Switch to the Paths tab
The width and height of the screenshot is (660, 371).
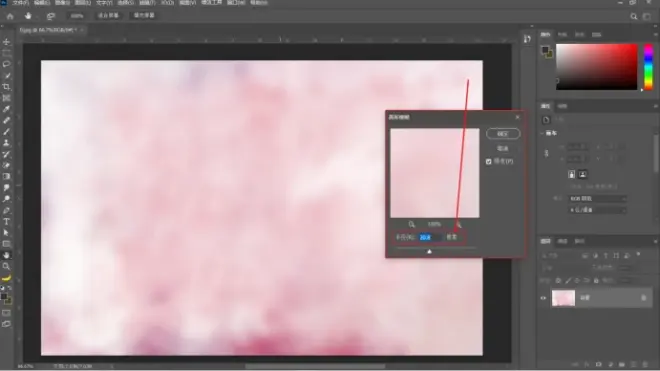tap(580, 241)
